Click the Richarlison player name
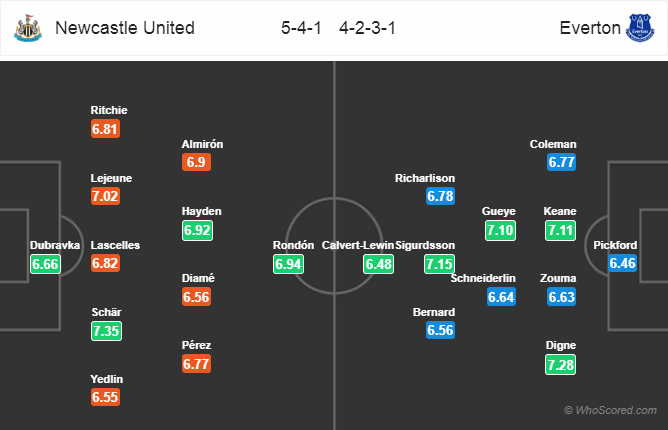This screenshot has width=668, height=430. (x=427, y=177)
